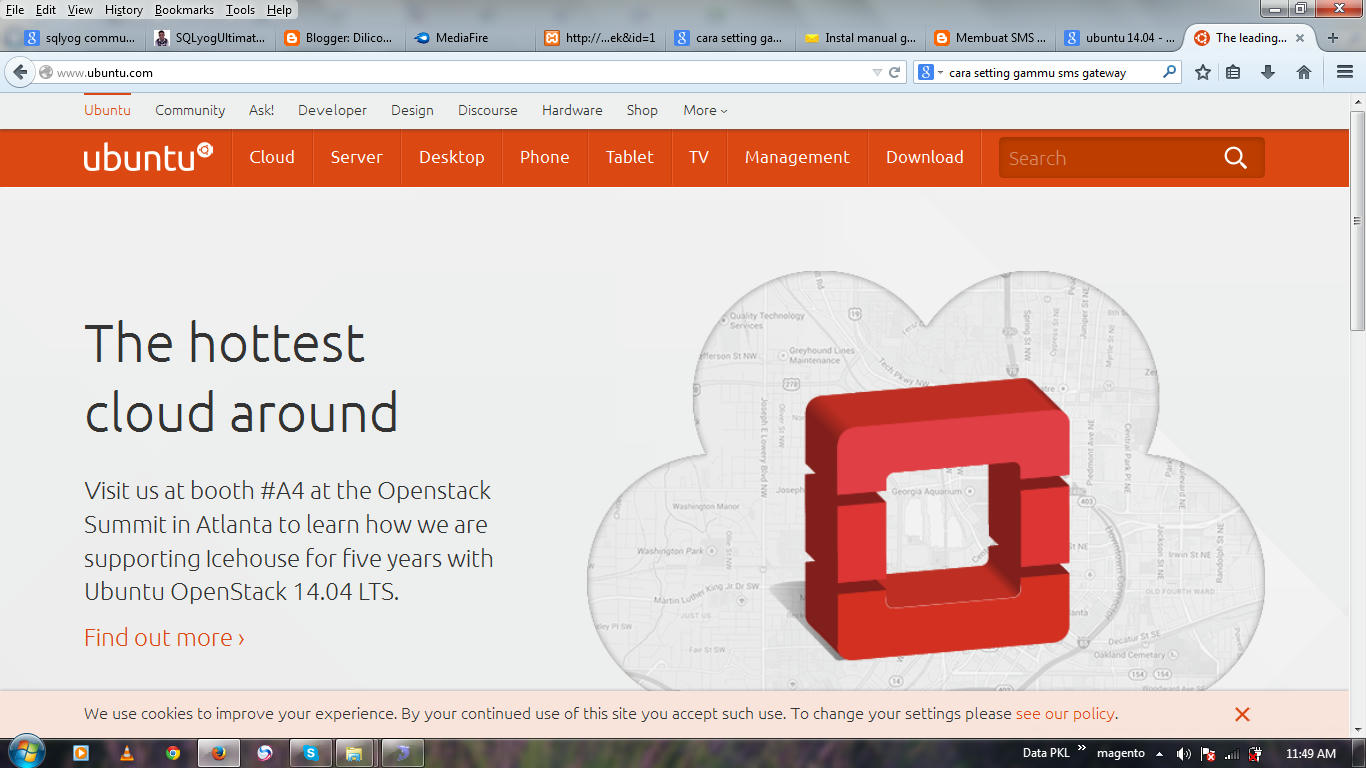Open the Management section

[797, 157]
